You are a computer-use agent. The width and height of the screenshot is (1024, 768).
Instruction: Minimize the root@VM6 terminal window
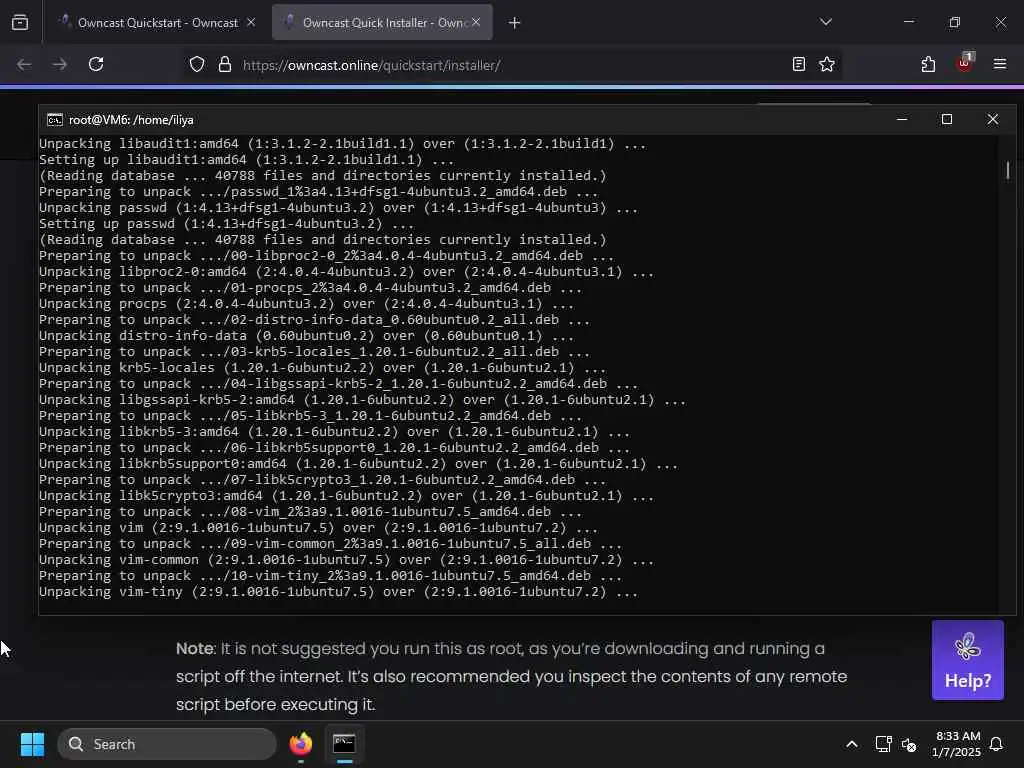pyautogui.click(x=902, y=120)
